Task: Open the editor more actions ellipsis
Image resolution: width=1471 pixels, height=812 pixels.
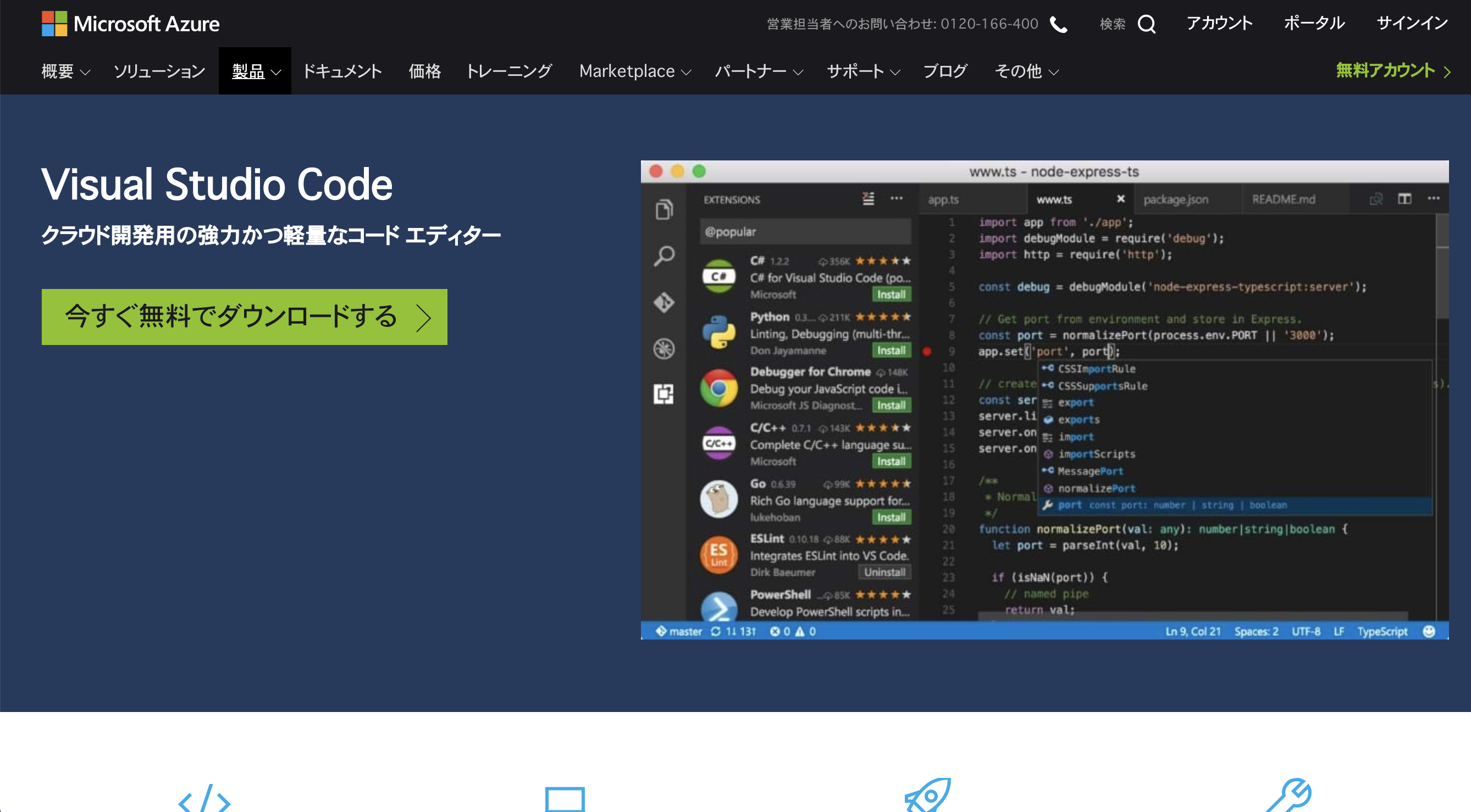Action: [1433, 198]
